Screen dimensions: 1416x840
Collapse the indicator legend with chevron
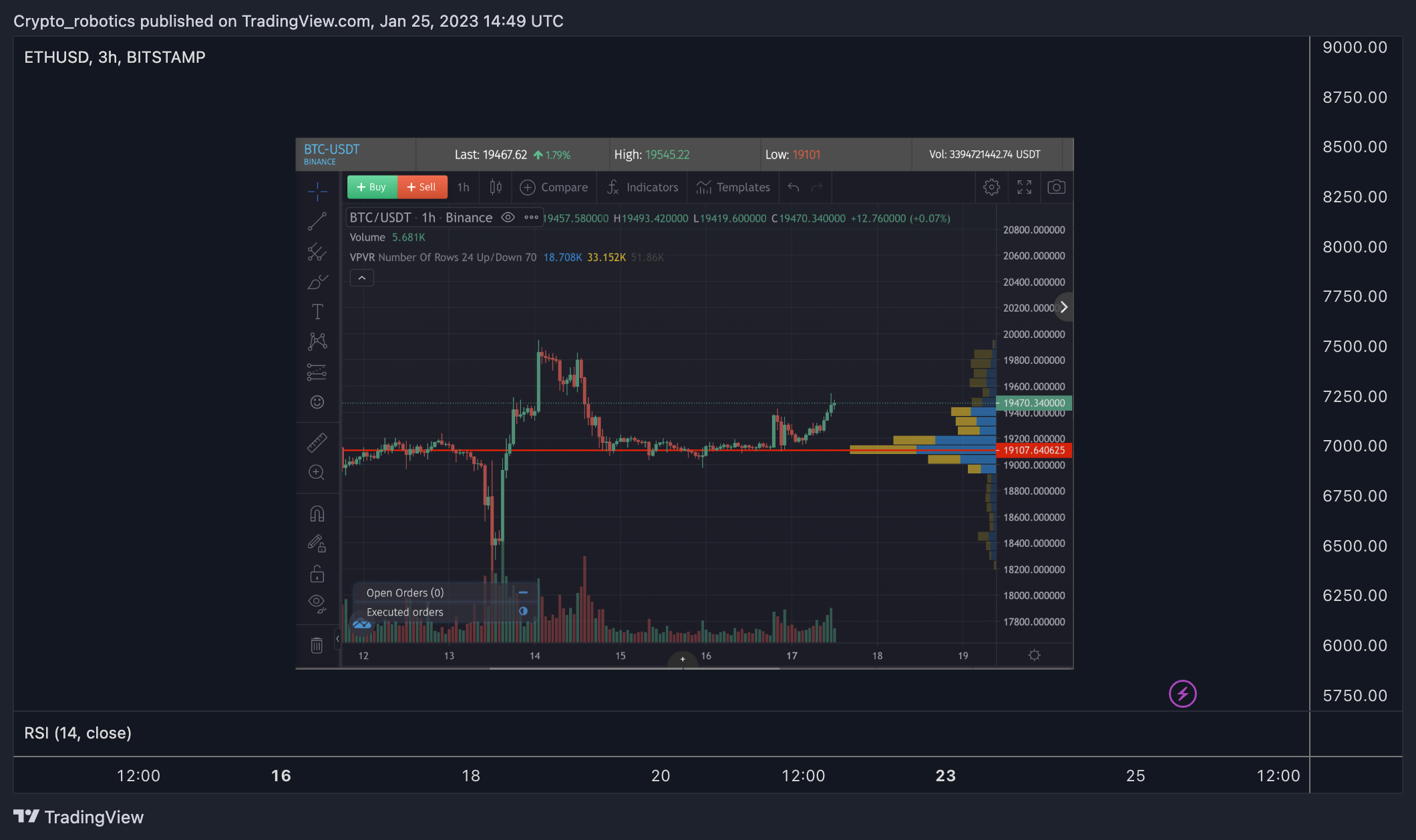tap(362, 278)
